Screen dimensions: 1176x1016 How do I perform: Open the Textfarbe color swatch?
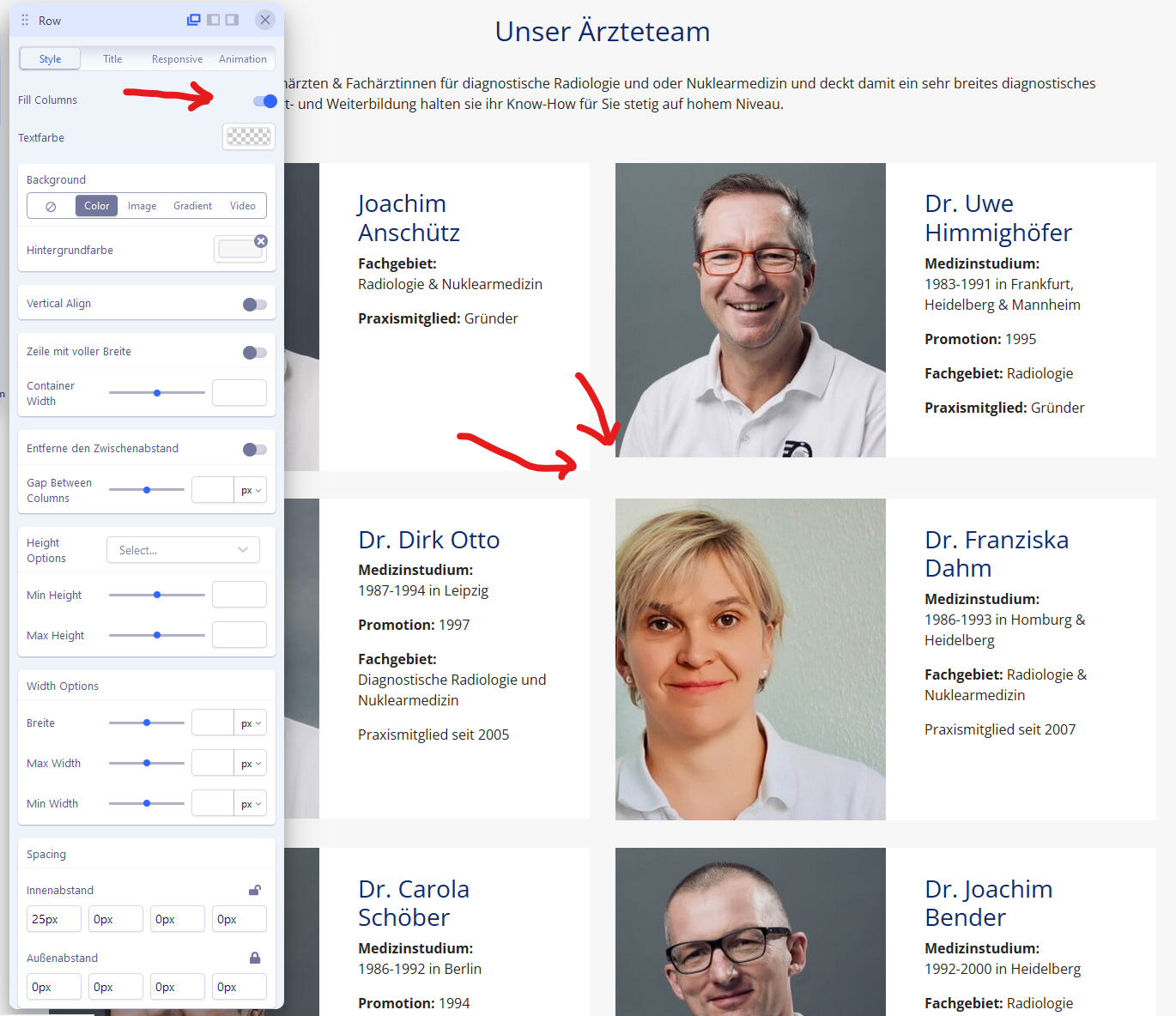[x=248, y=136]
